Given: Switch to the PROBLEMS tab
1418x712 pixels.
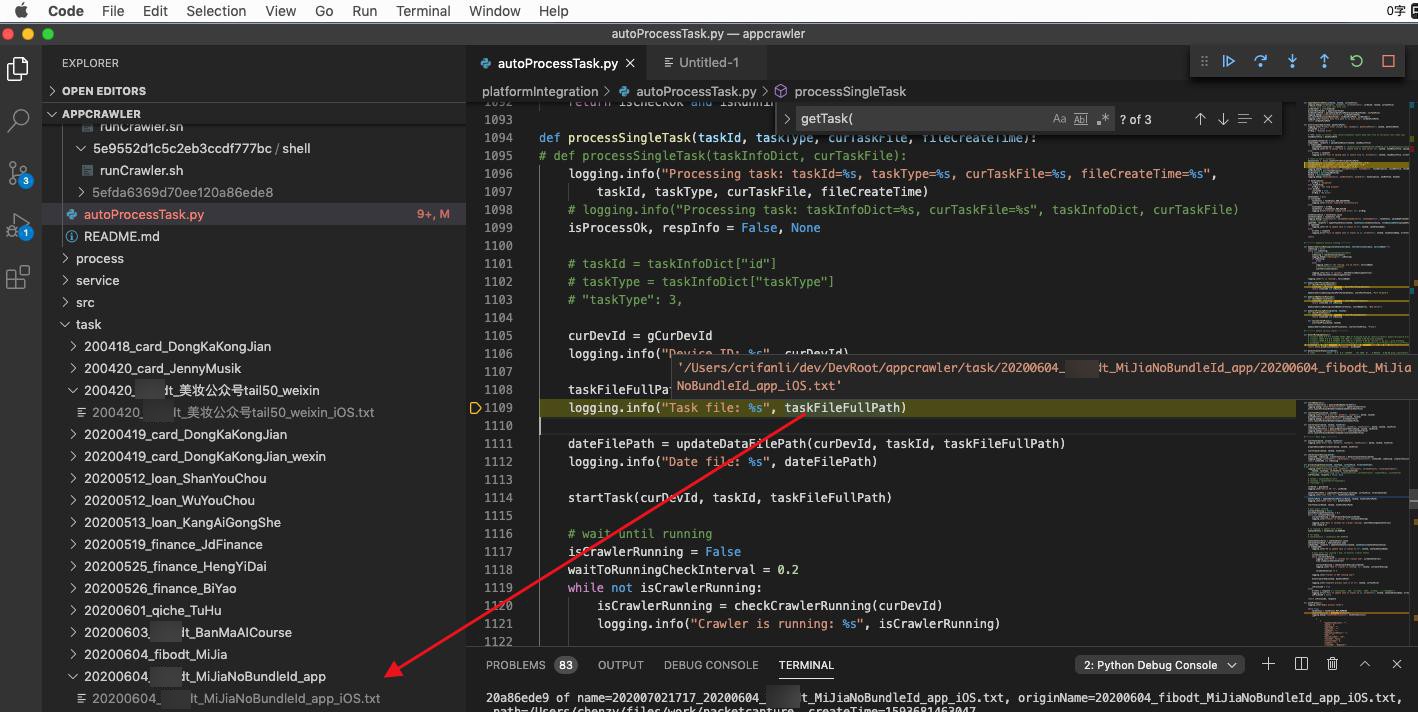Looking at the screenshot, I should click(531, 665).
